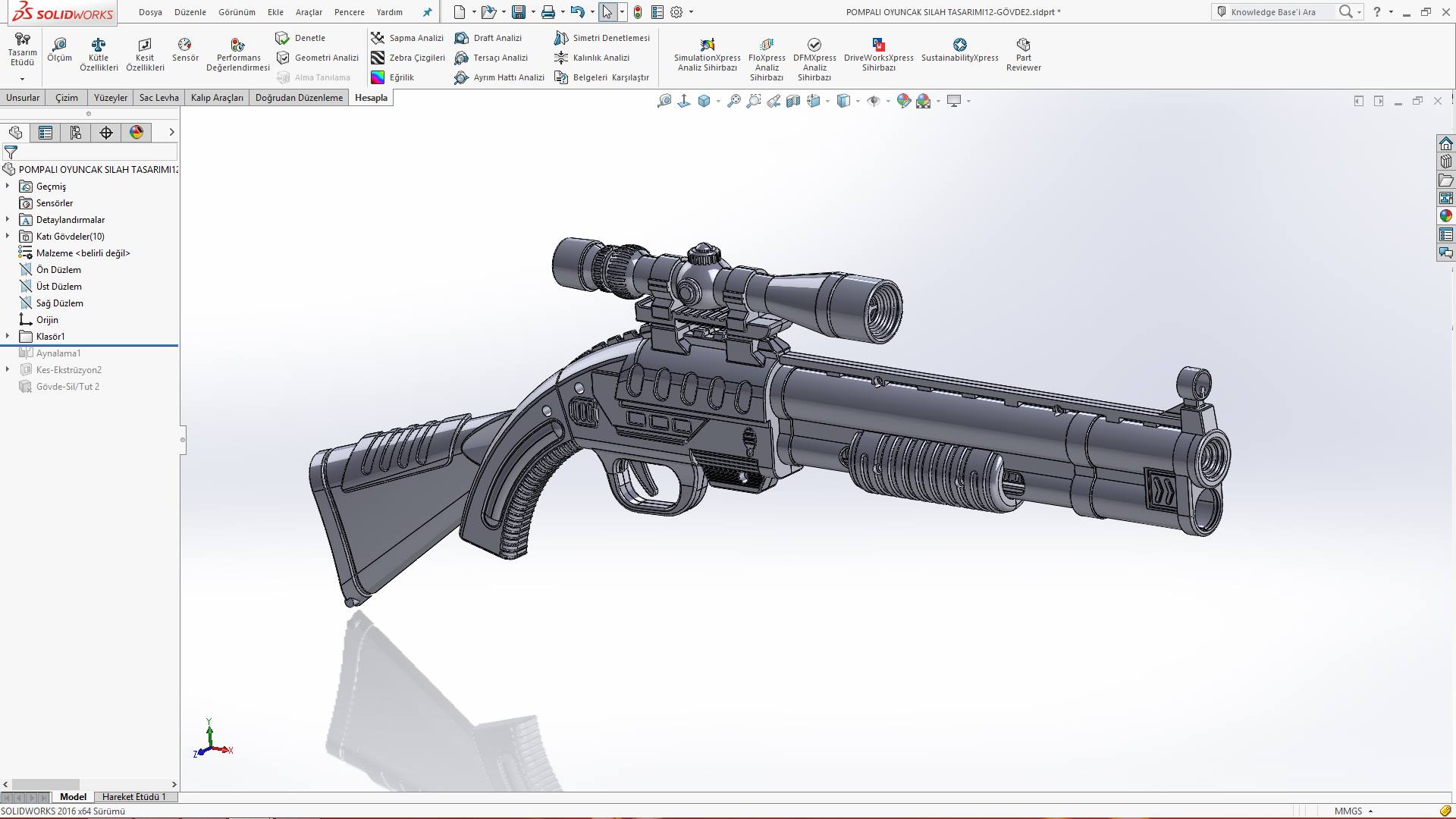Expand Katı Gövdeler(10) node

point(8,236)
